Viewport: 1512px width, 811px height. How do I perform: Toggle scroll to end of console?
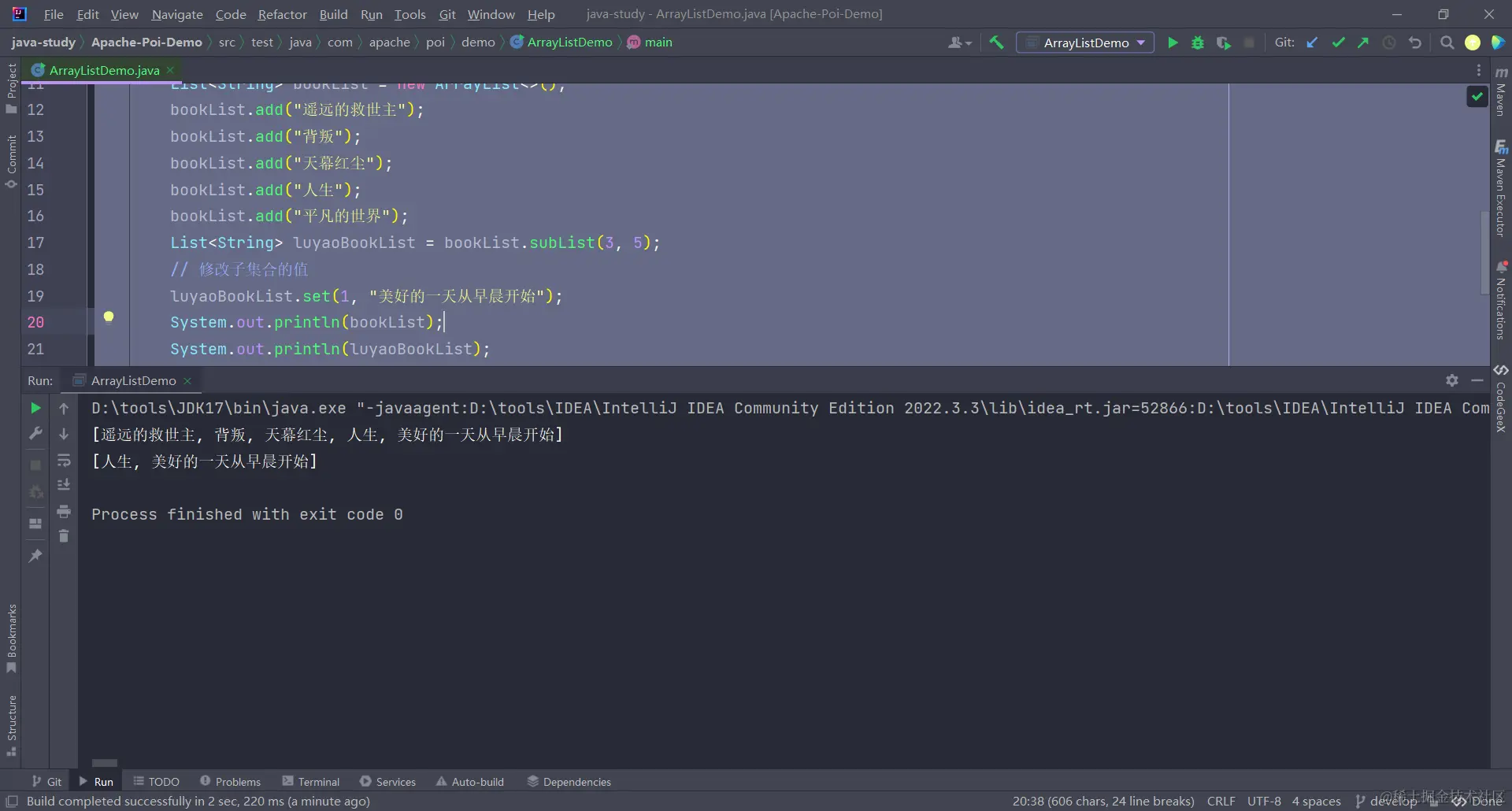click(64, 485)
